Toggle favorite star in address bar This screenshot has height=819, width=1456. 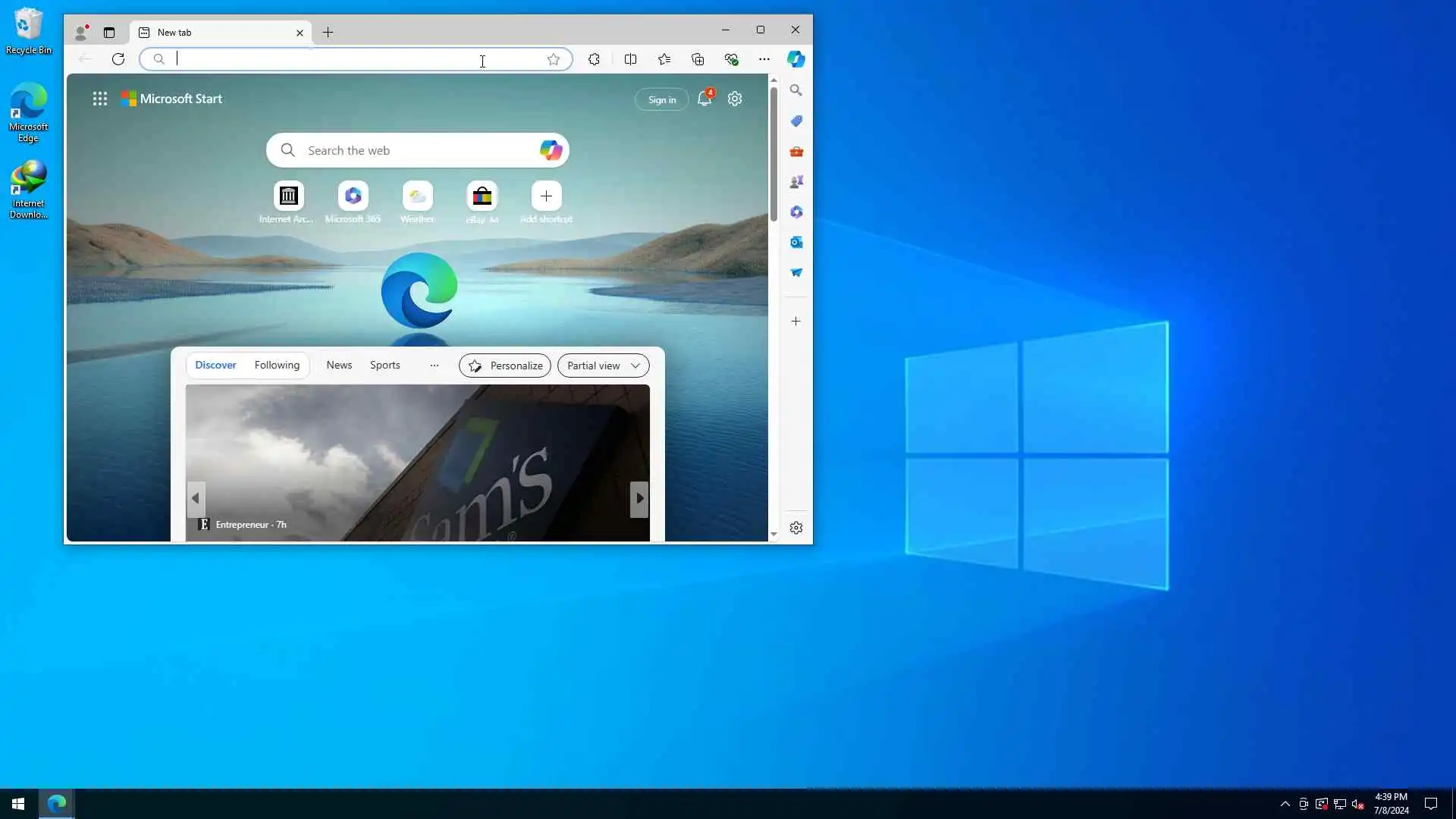point(554,59)
